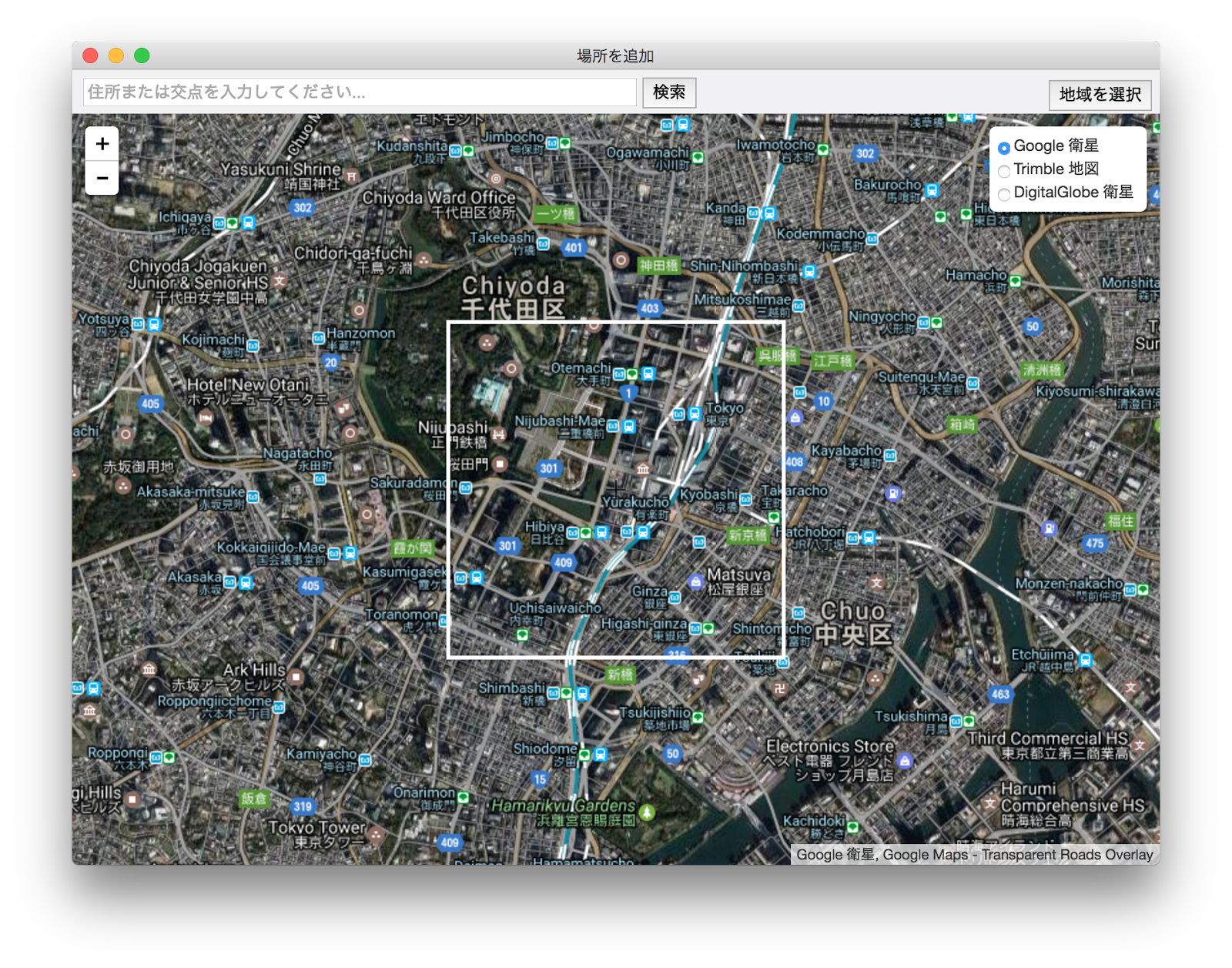Select the Tokyo station rail icon
Image resolution: width=1232 pixels, height=968 pixels.
click(694, 414)
